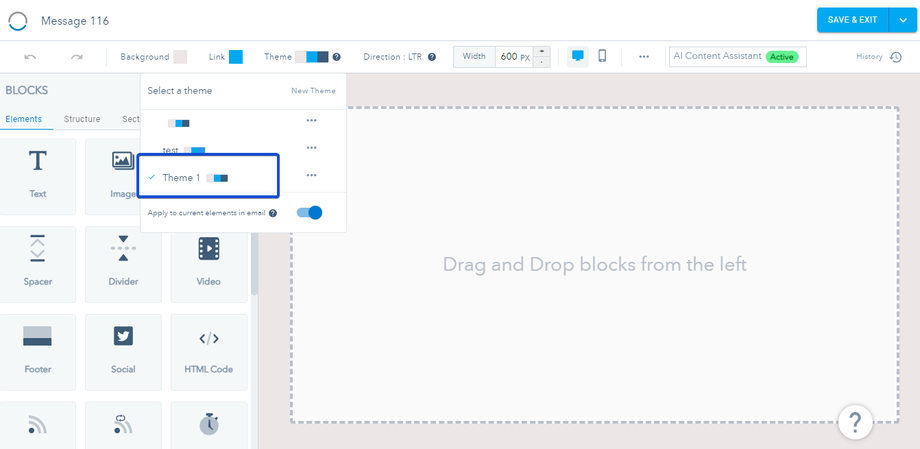
Task: Click the circular app logo
Action: [x=18, y=21]
